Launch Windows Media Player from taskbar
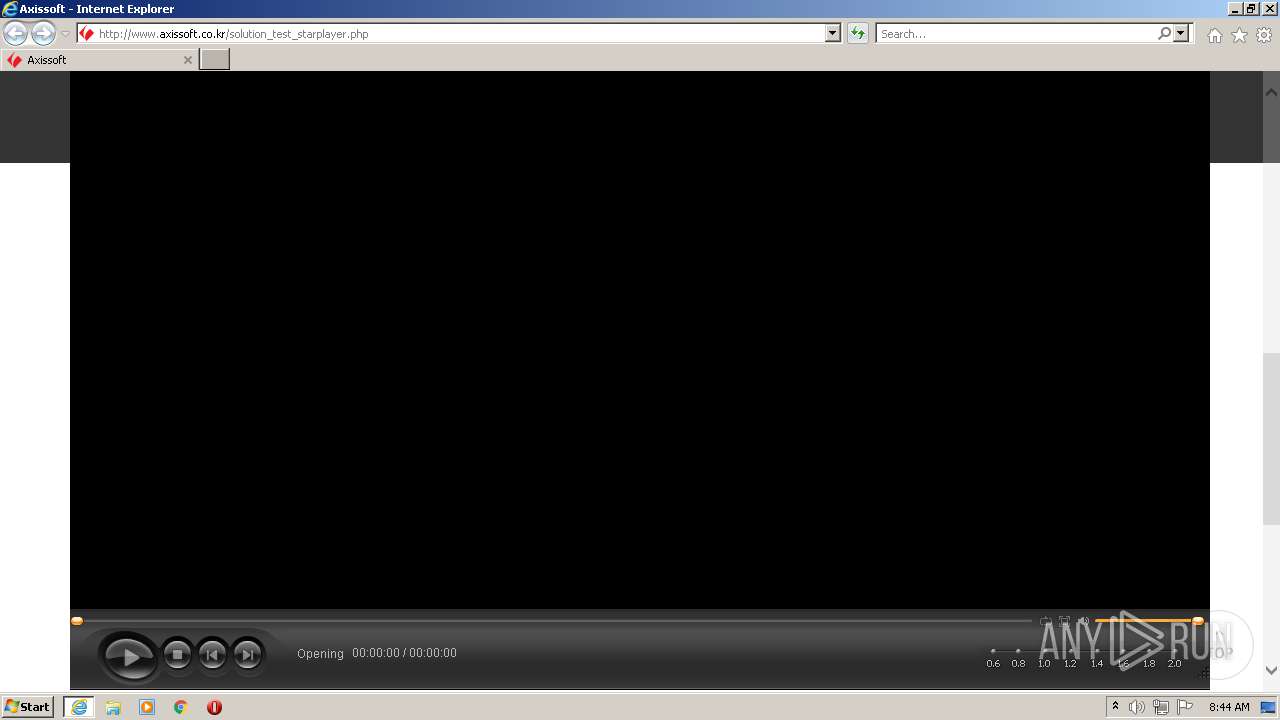 [x=147, y=707]
